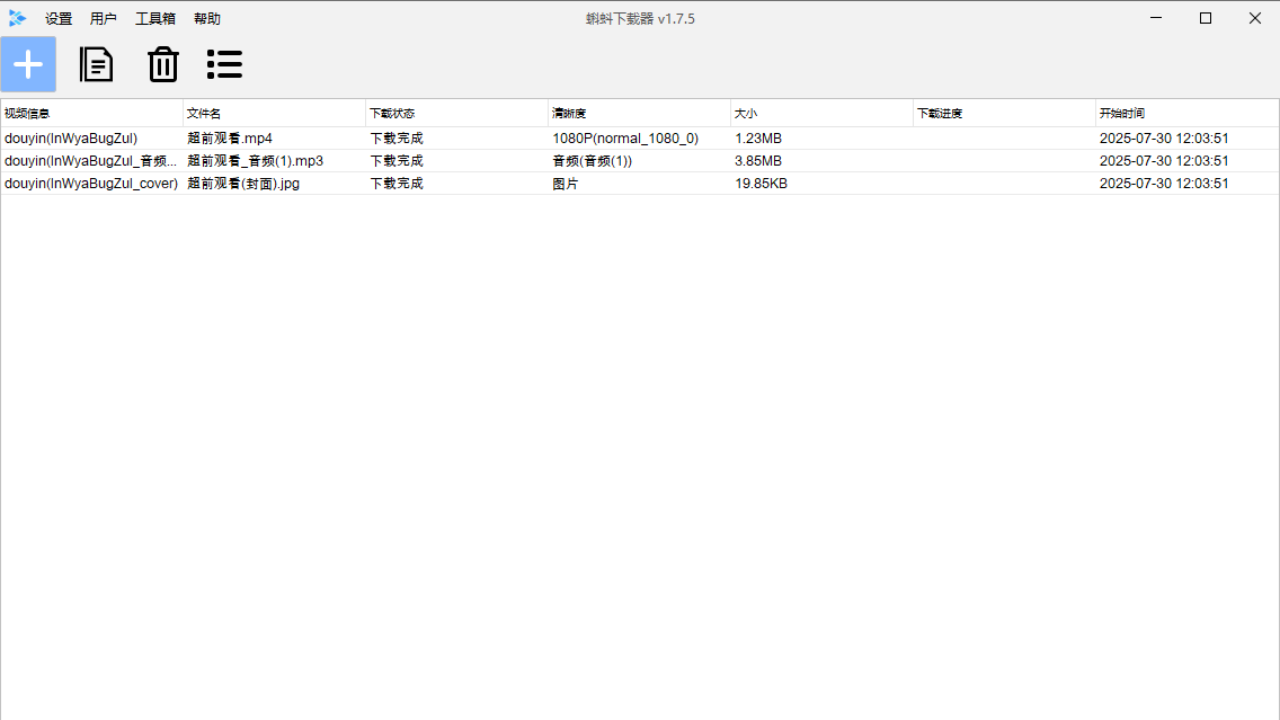The image size is (1280, 720).
Task: Select the 超前观看.mp4 download row
Action: click(230, 138)
